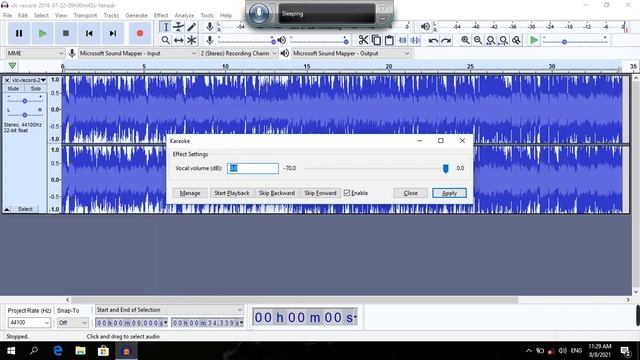640x360 pixels.
Task: Click the Select button below track info
Action: [x=25, y=209]
